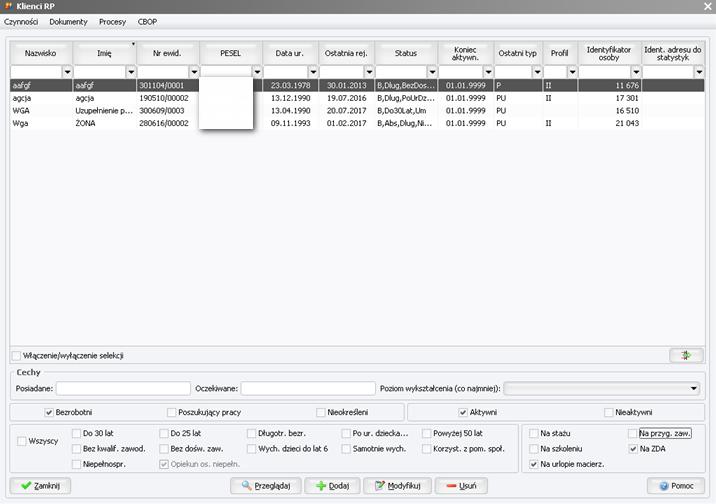716x504 pixels.
Task: Click the Posiadane input field
Action: 123,388
